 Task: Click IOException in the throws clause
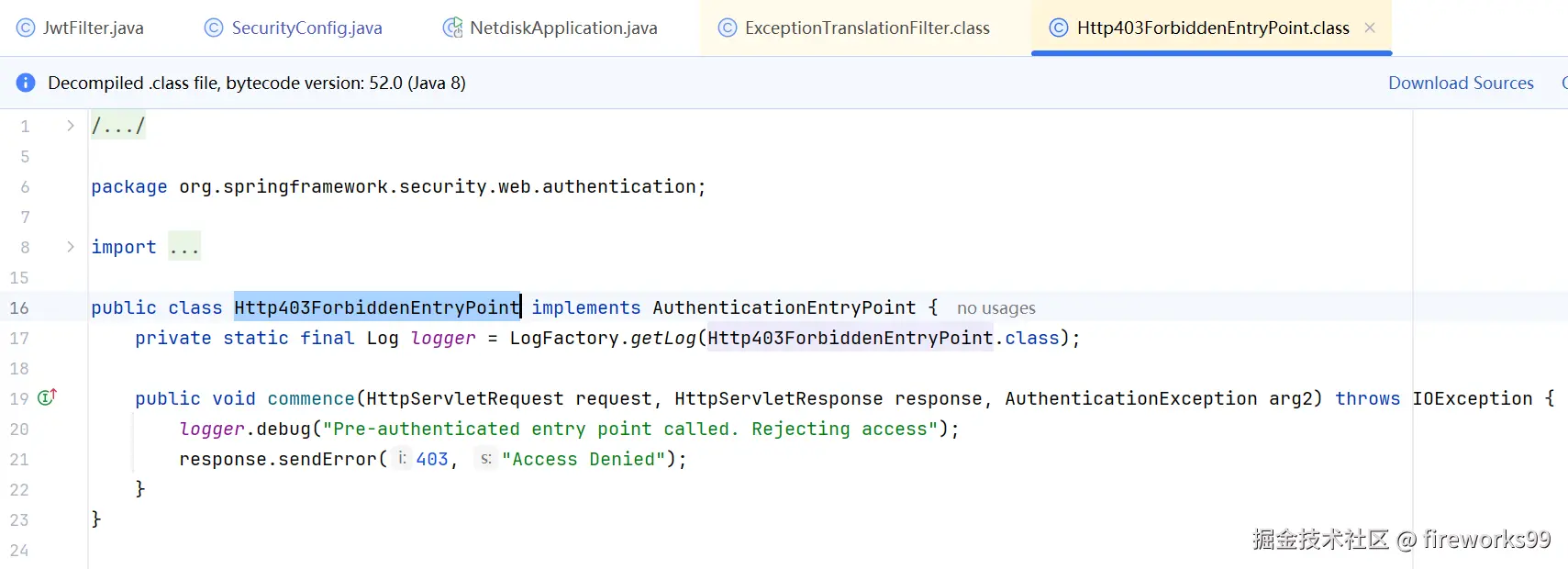(1473, 398)
